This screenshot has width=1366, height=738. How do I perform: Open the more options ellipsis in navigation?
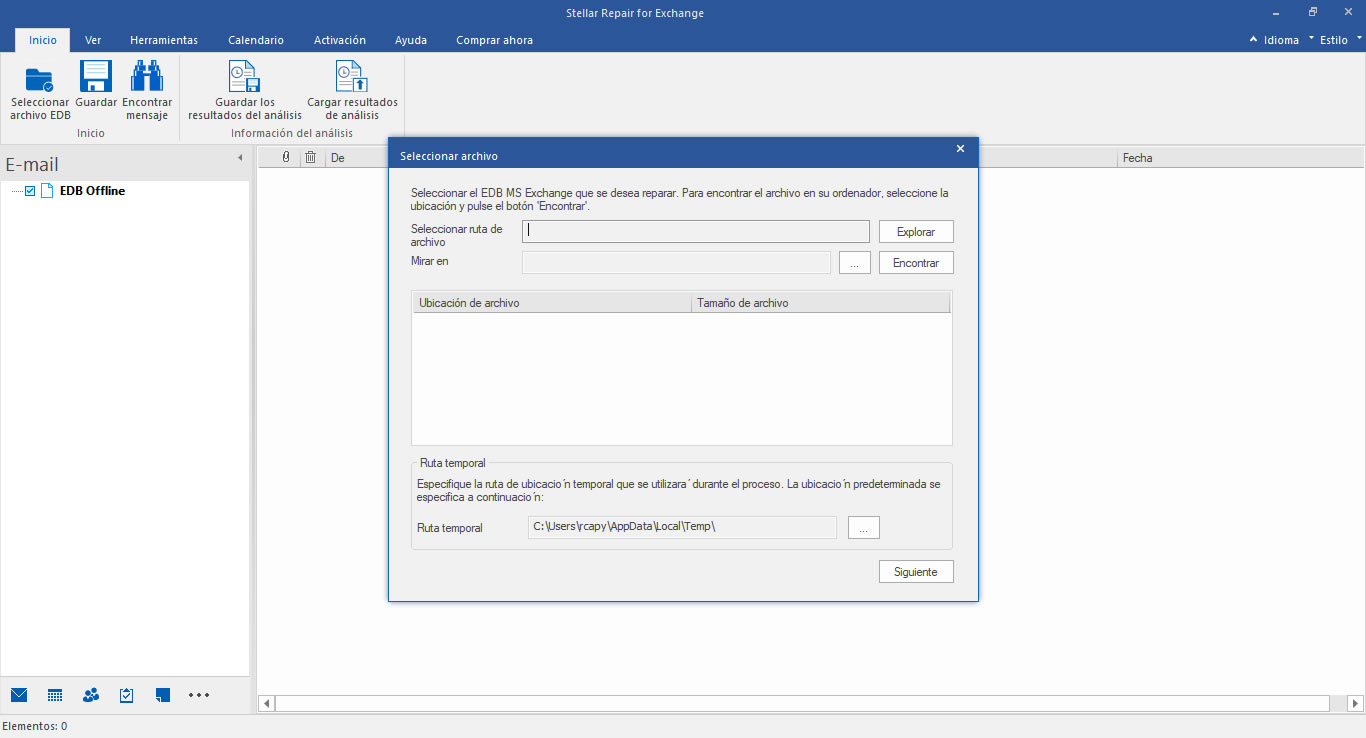(199, 695)
